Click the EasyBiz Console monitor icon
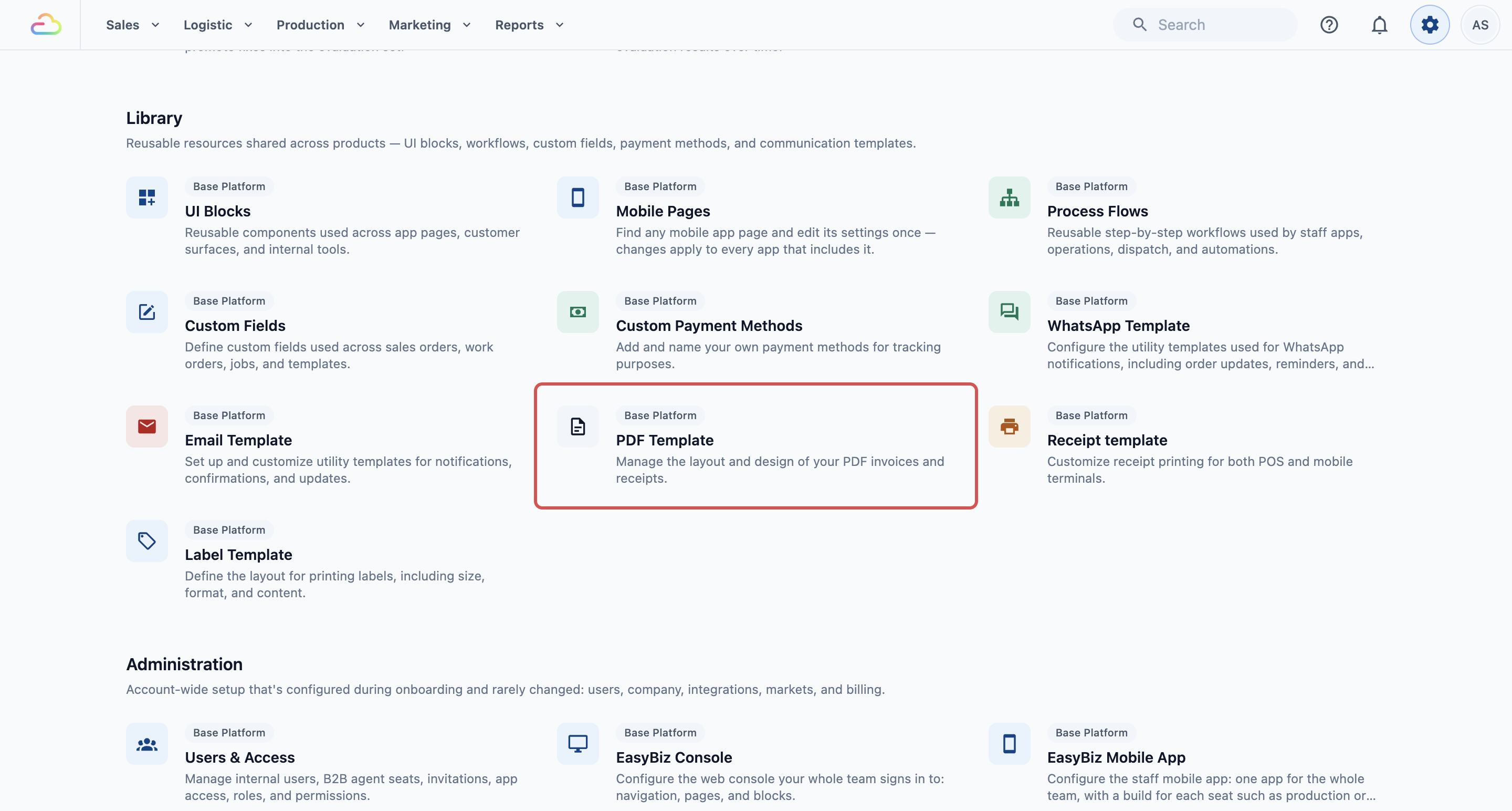Screen dimensions: 1512x811 point(577,743)
